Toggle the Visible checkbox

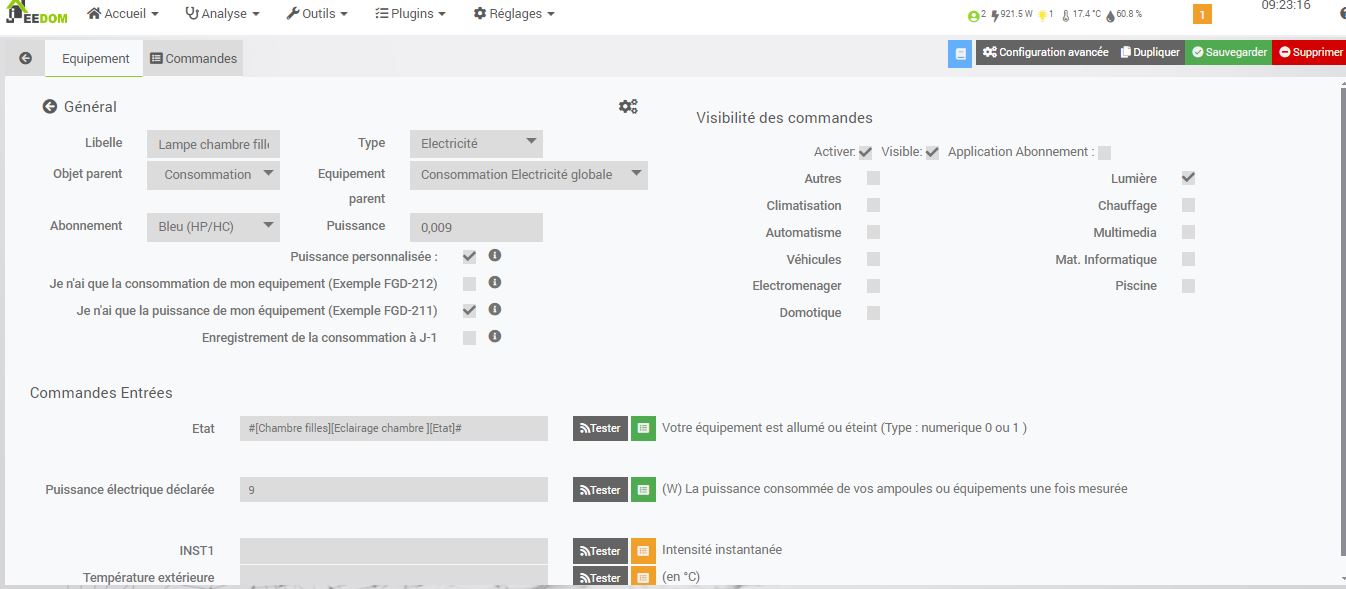(932, 153)
